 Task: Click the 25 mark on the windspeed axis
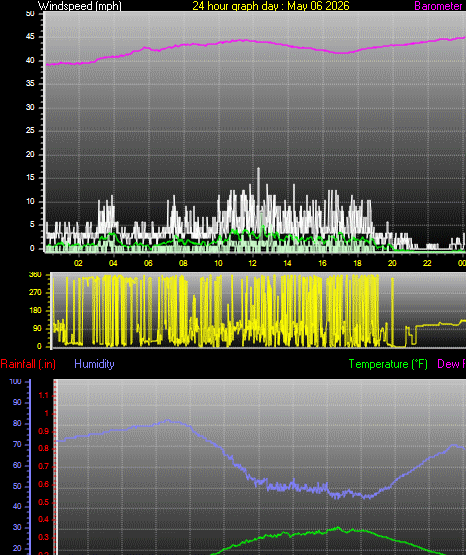pyautogui.click(x=30, y=131)
